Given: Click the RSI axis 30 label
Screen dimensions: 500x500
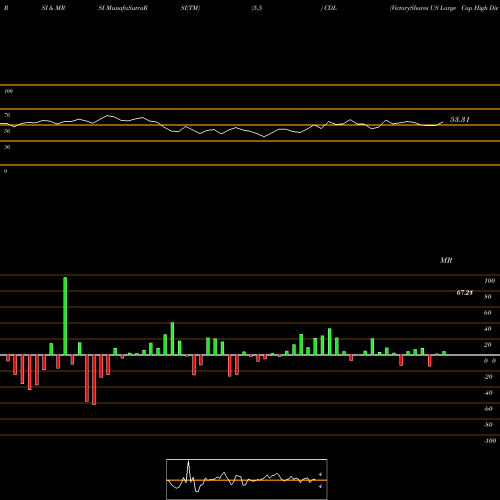Looking at the screenshot, I should 7,147.
